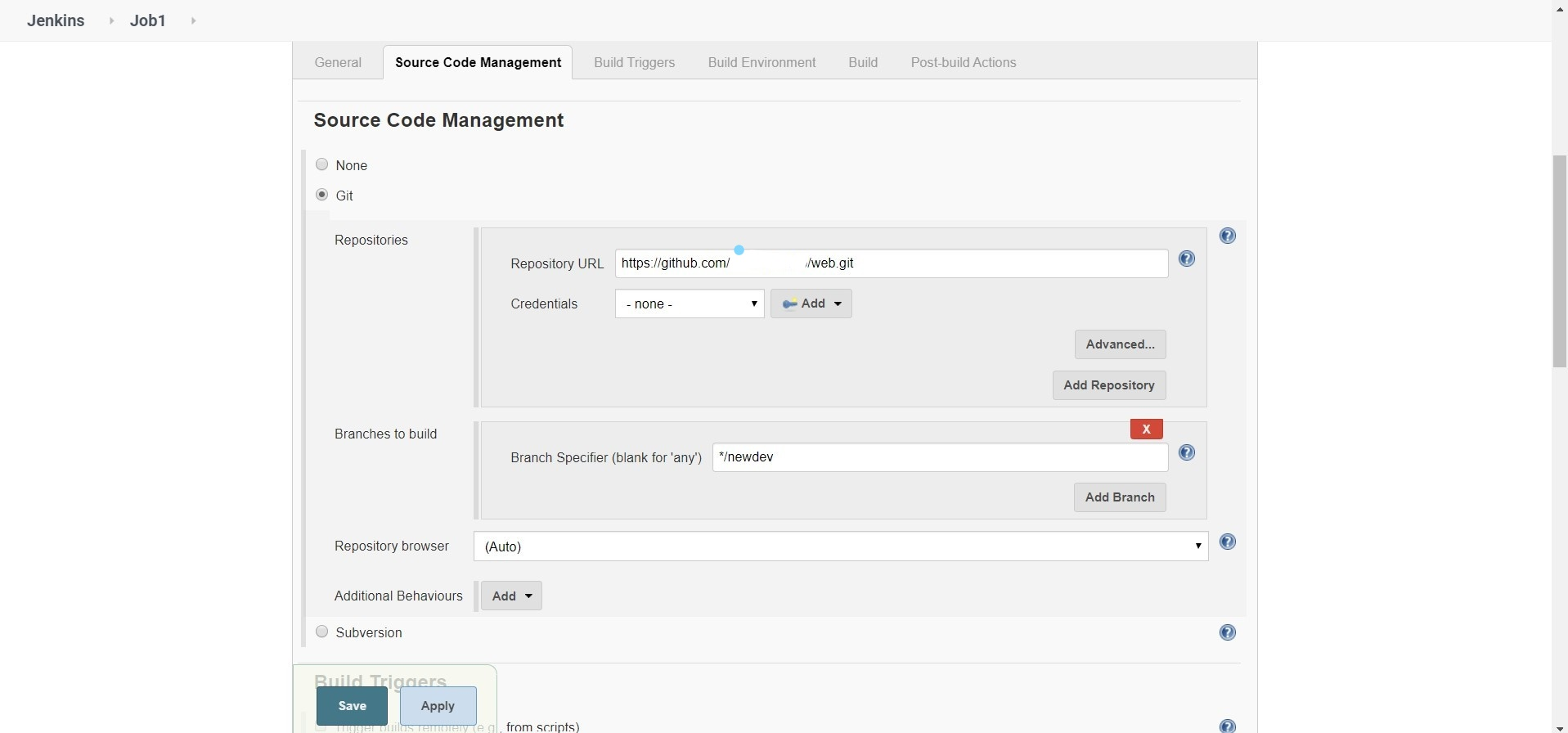Open help for the Repositories section
The width and height of the screenshot is (1568, 733).
[1227, 236]
